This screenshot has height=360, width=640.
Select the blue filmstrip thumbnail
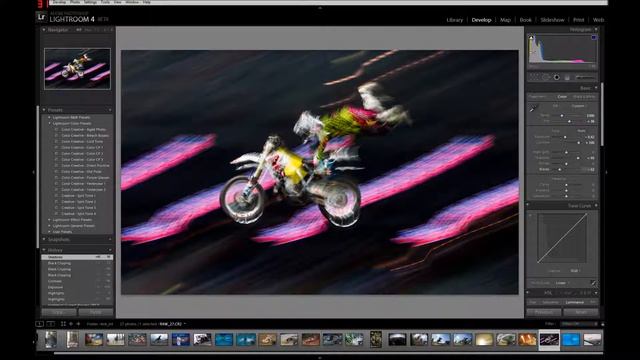(x=571, y=340)
